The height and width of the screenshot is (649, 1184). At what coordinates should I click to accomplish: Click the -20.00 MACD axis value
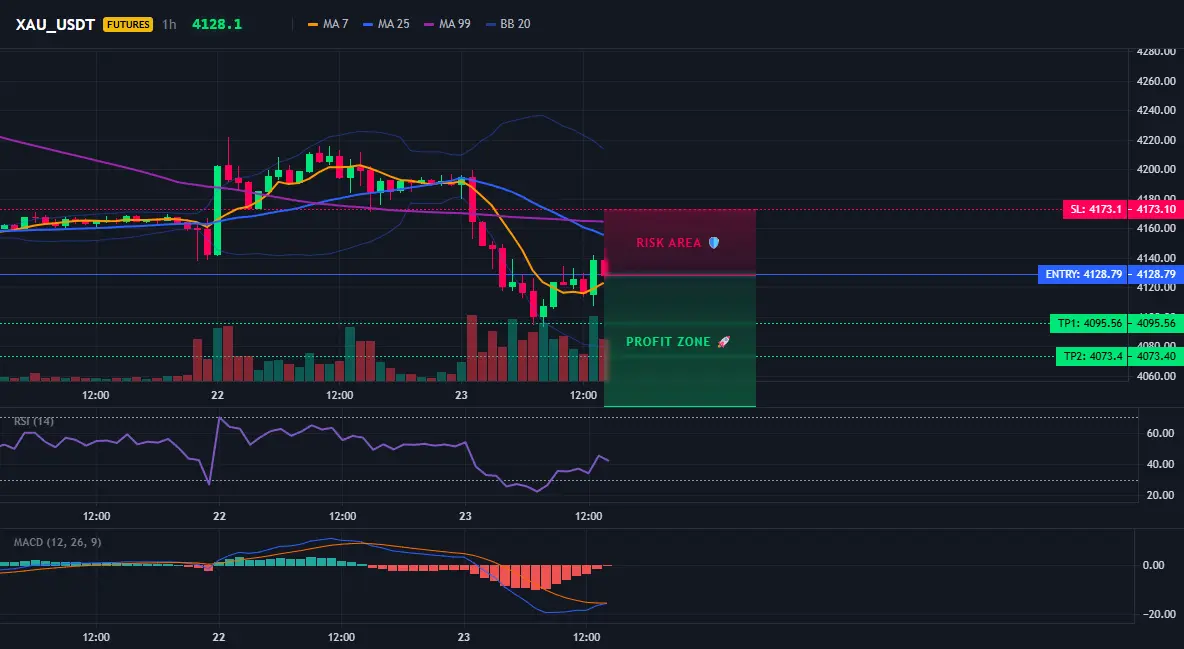tap(1160, 614)
